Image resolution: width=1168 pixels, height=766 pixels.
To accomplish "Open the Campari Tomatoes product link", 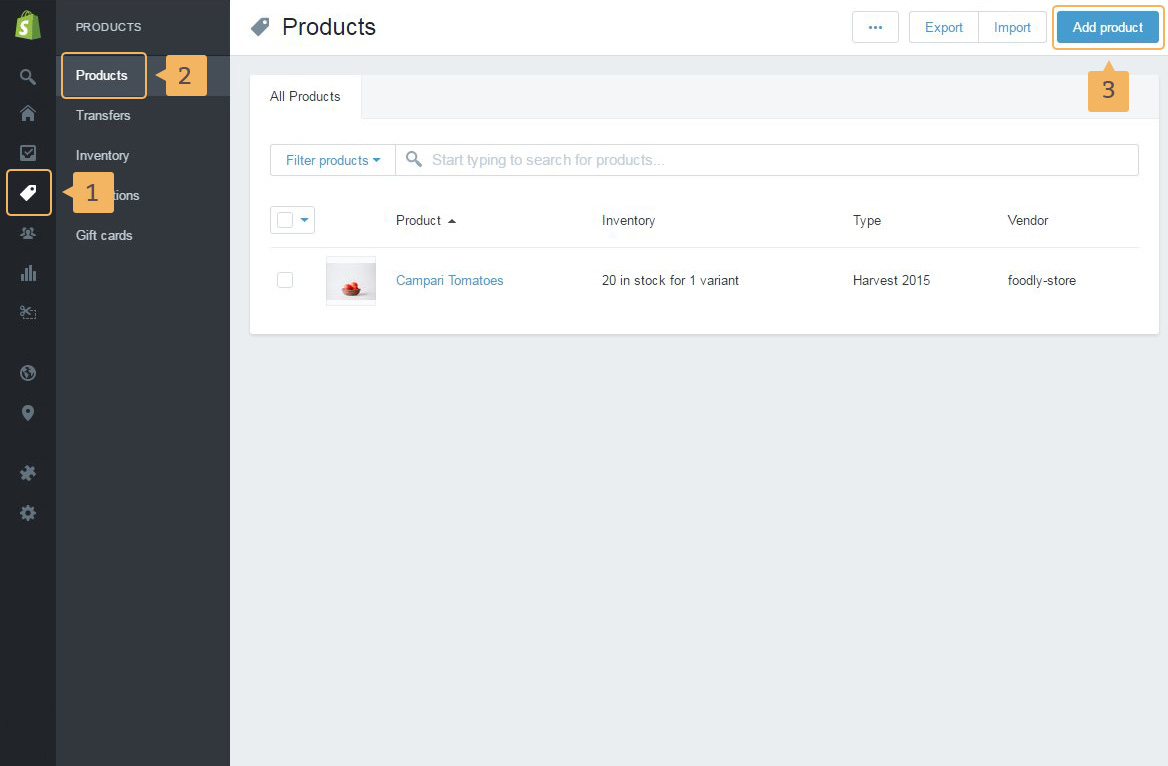I will [x=449, y=280].
